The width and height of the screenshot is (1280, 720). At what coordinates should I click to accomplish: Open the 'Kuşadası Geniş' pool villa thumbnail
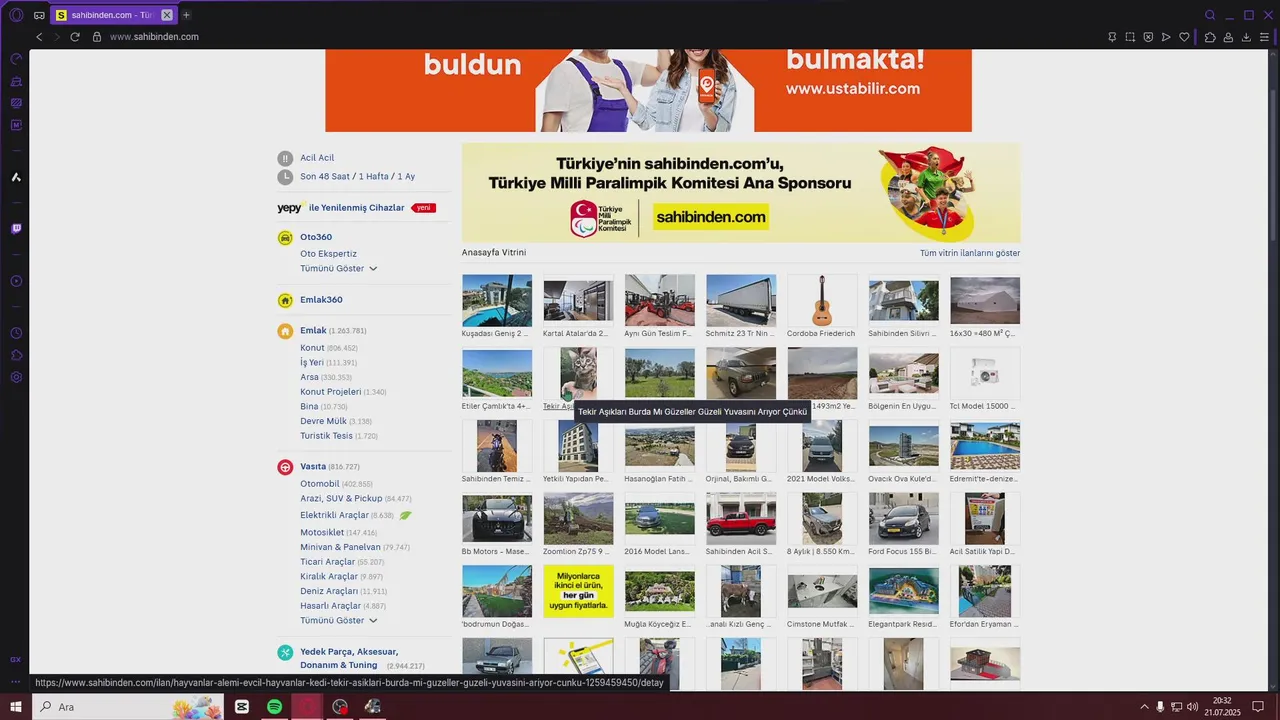pos(497,300)
